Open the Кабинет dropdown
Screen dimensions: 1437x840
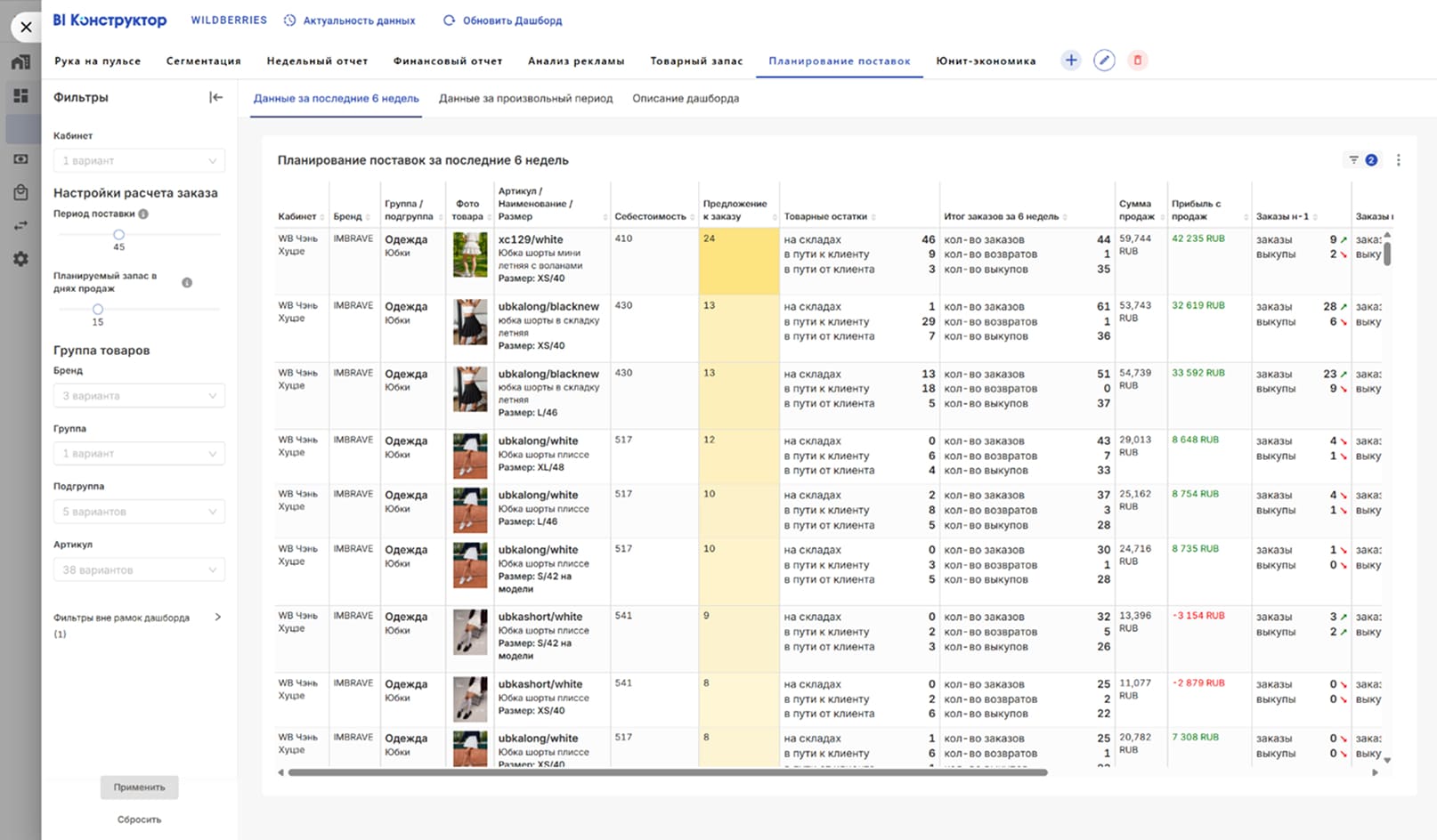click(x=139, y=161)
